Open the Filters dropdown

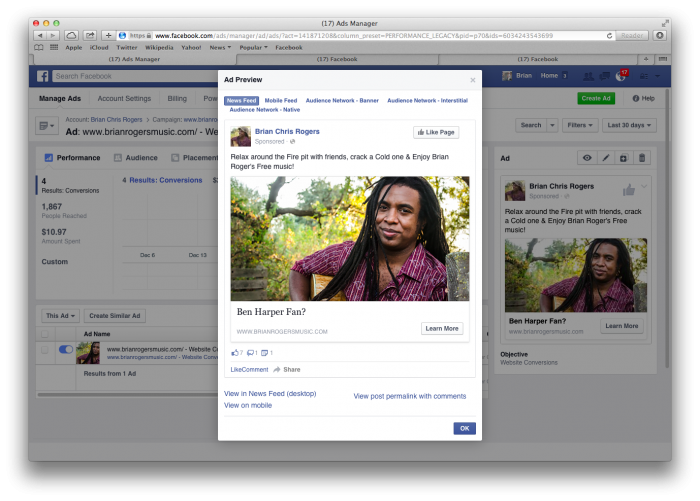click(579, 125)
